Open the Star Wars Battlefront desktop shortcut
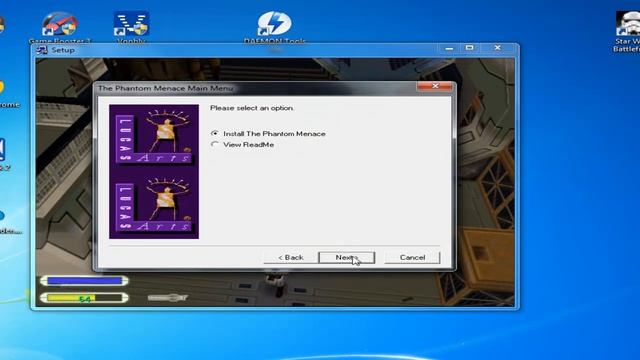 tap(628, 31)
